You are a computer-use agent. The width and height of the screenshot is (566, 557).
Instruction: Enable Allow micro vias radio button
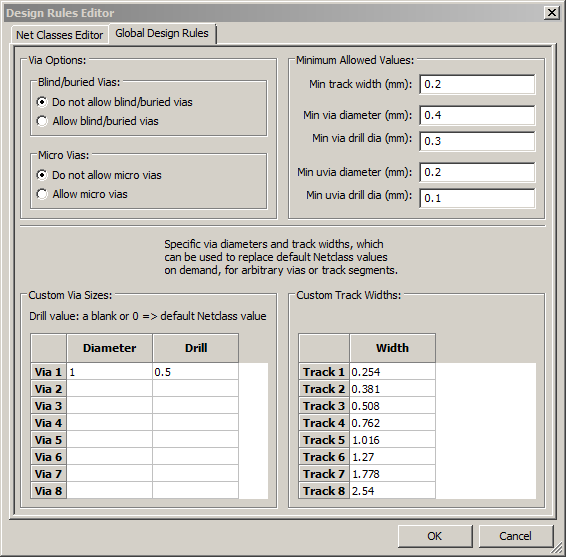point(82,194)
